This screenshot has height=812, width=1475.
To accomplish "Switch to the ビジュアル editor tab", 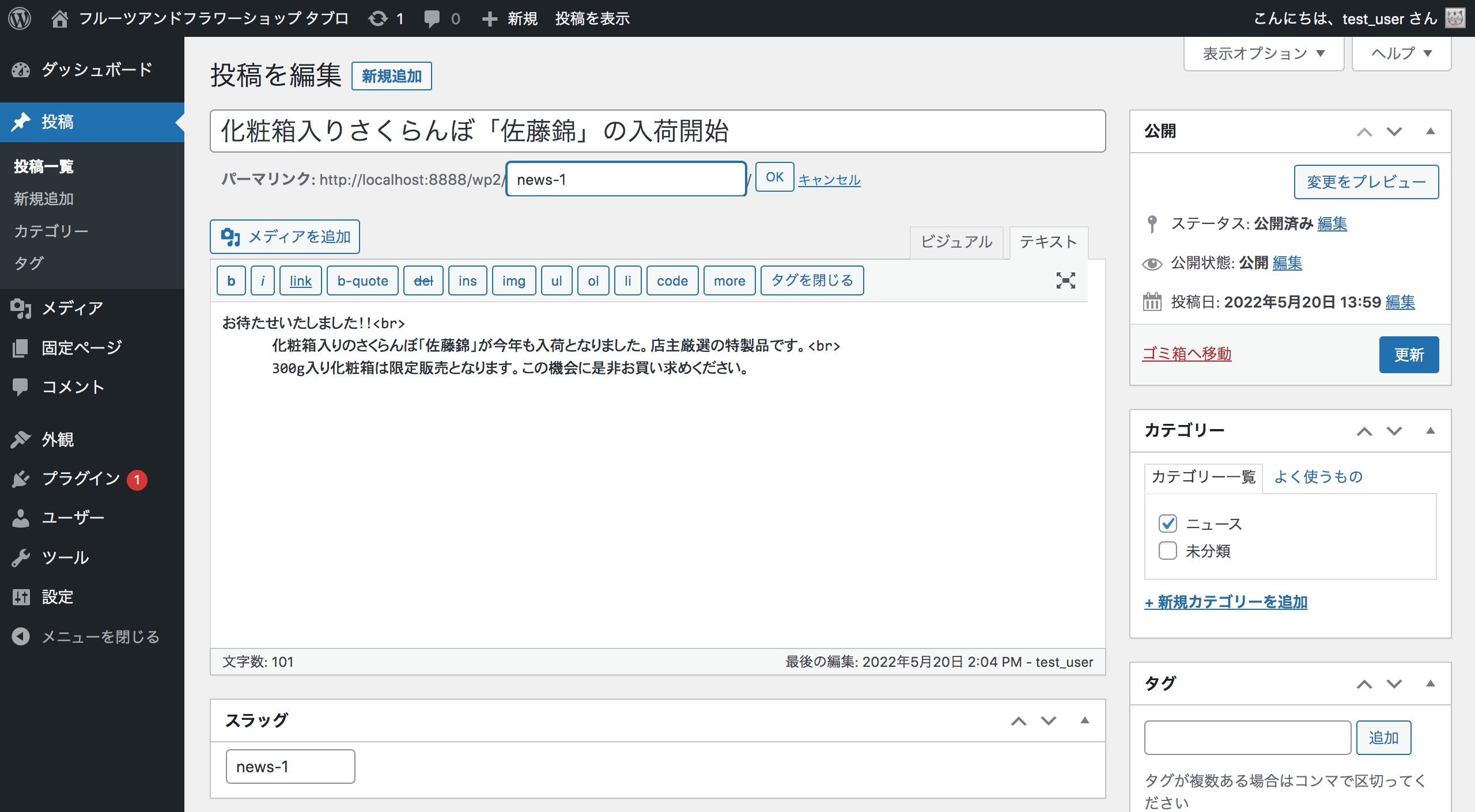I will point(956,242).
